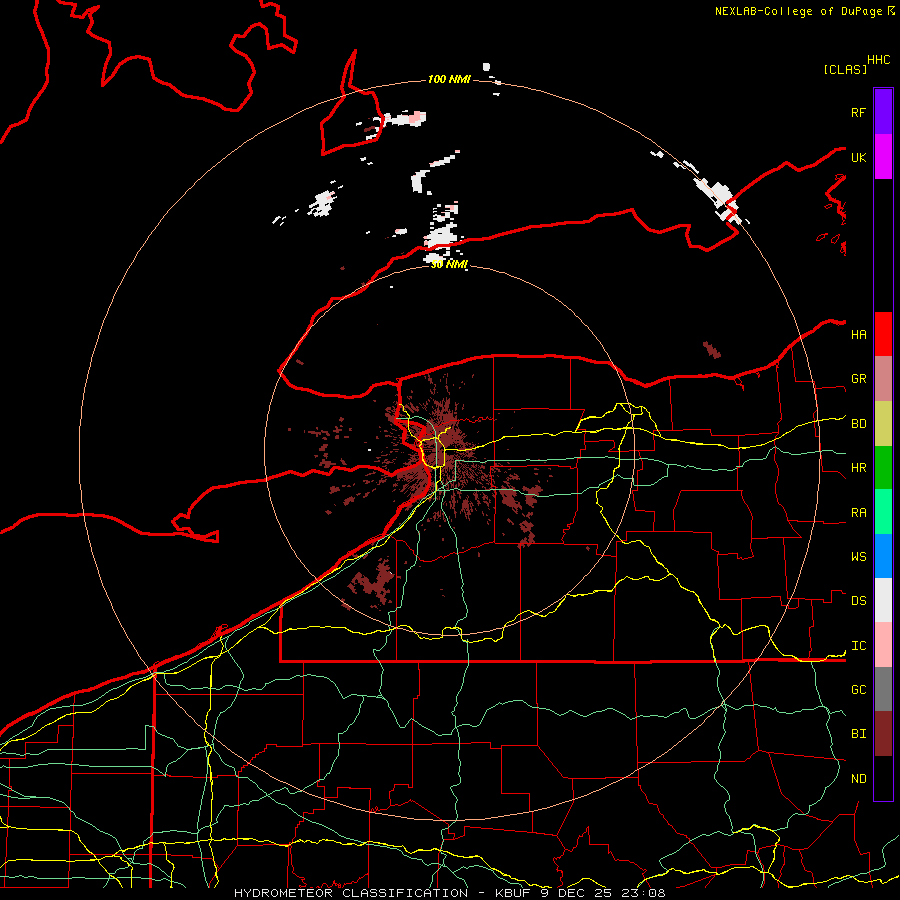Click the ND black legend swatch
This screenshot has height=900, width=900.
(x=883, y=778)
